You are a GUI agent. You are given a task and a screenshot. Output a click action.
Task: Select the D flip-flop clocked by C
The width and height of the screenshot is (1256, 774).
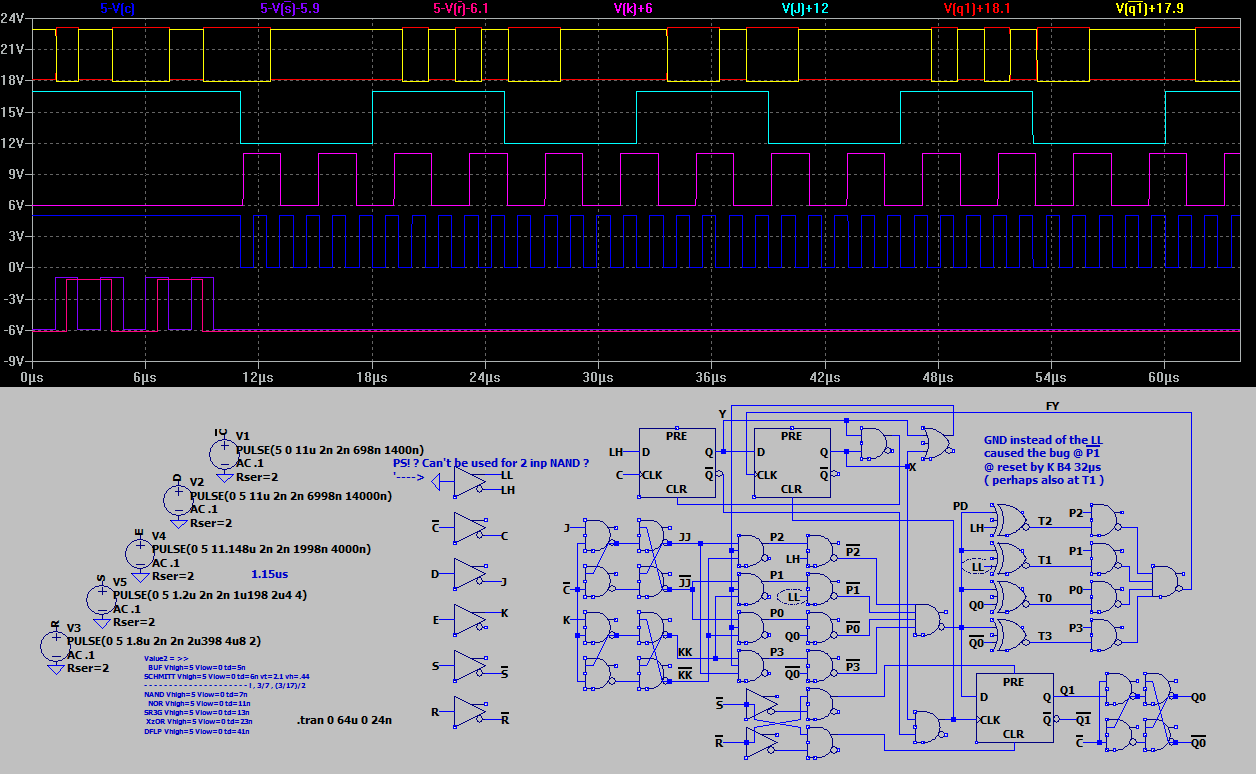pyautogui.click(x=677, y=465)
